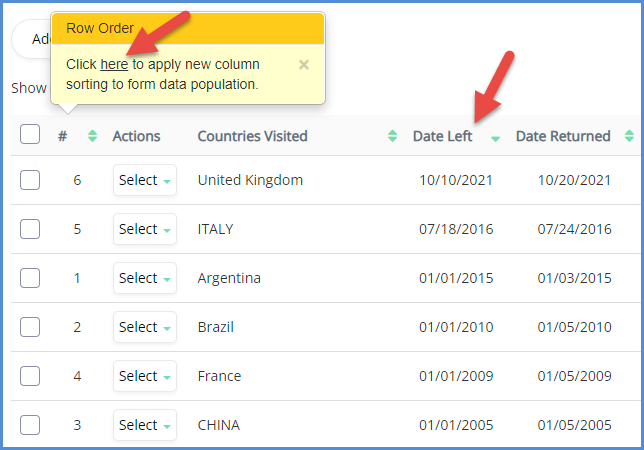Sort table by Countries Visited header
Viewport: 644px width, 450px height.
coord(252,136)
